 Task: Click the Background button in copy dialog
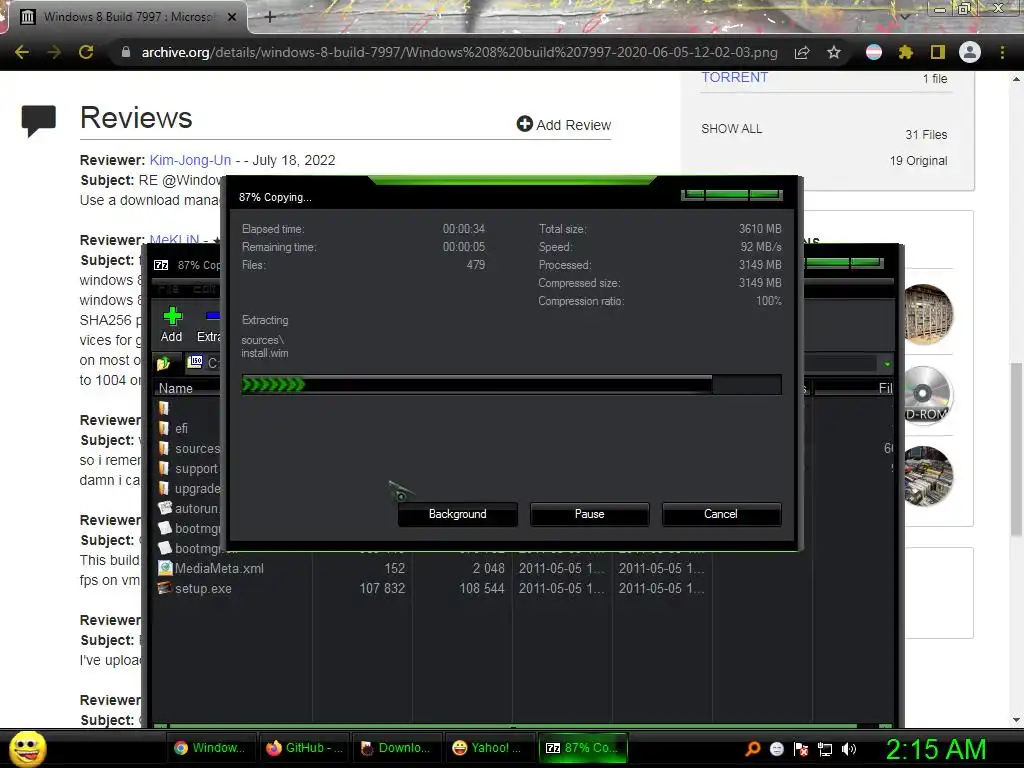(457, 514)
